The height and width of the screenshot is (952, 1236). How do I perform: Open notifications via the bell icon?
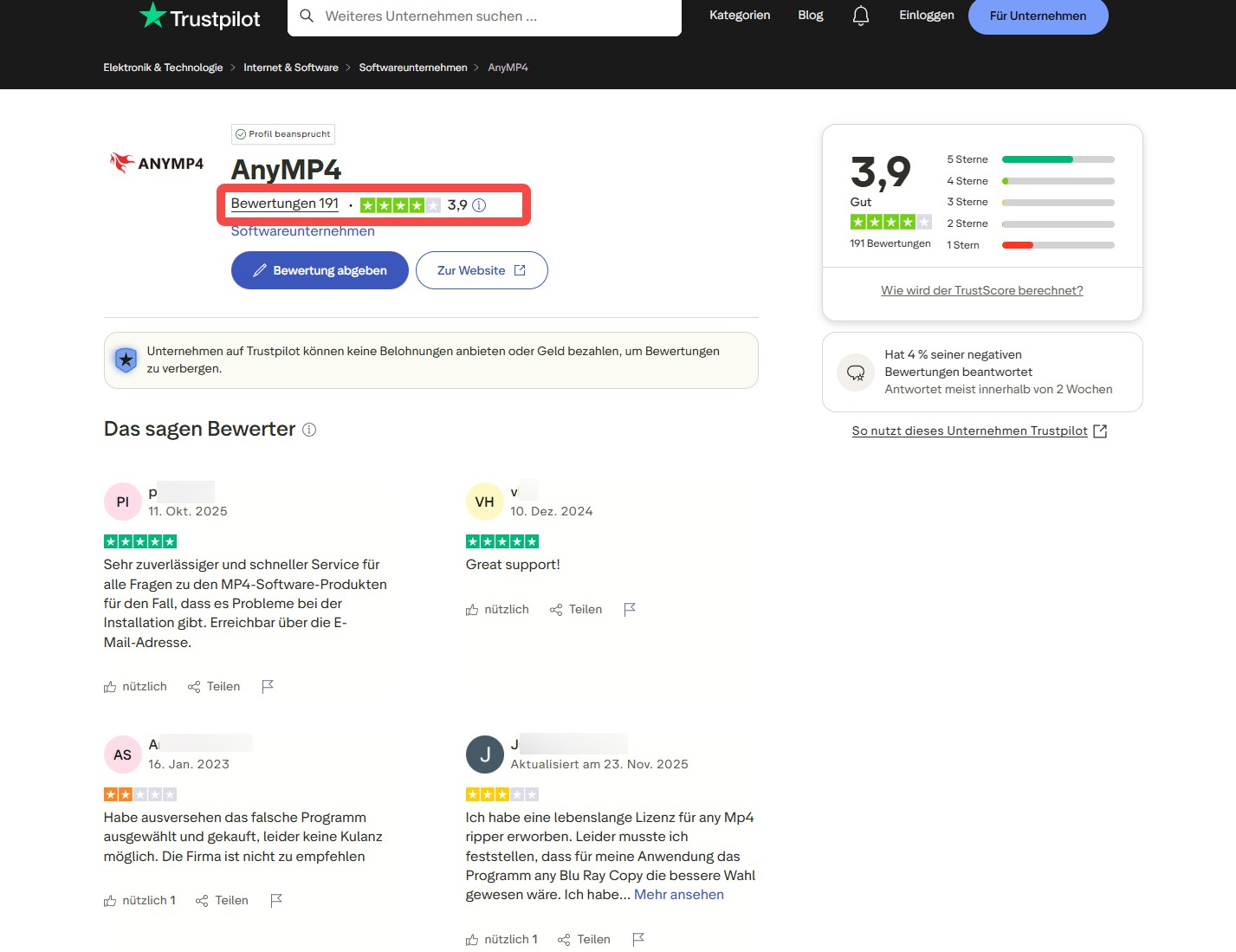[860, 15]
